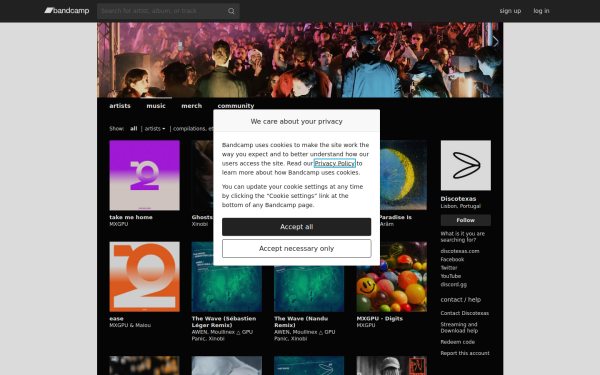
Task: Open the discord.gg link
Action: tap(453, 285)
